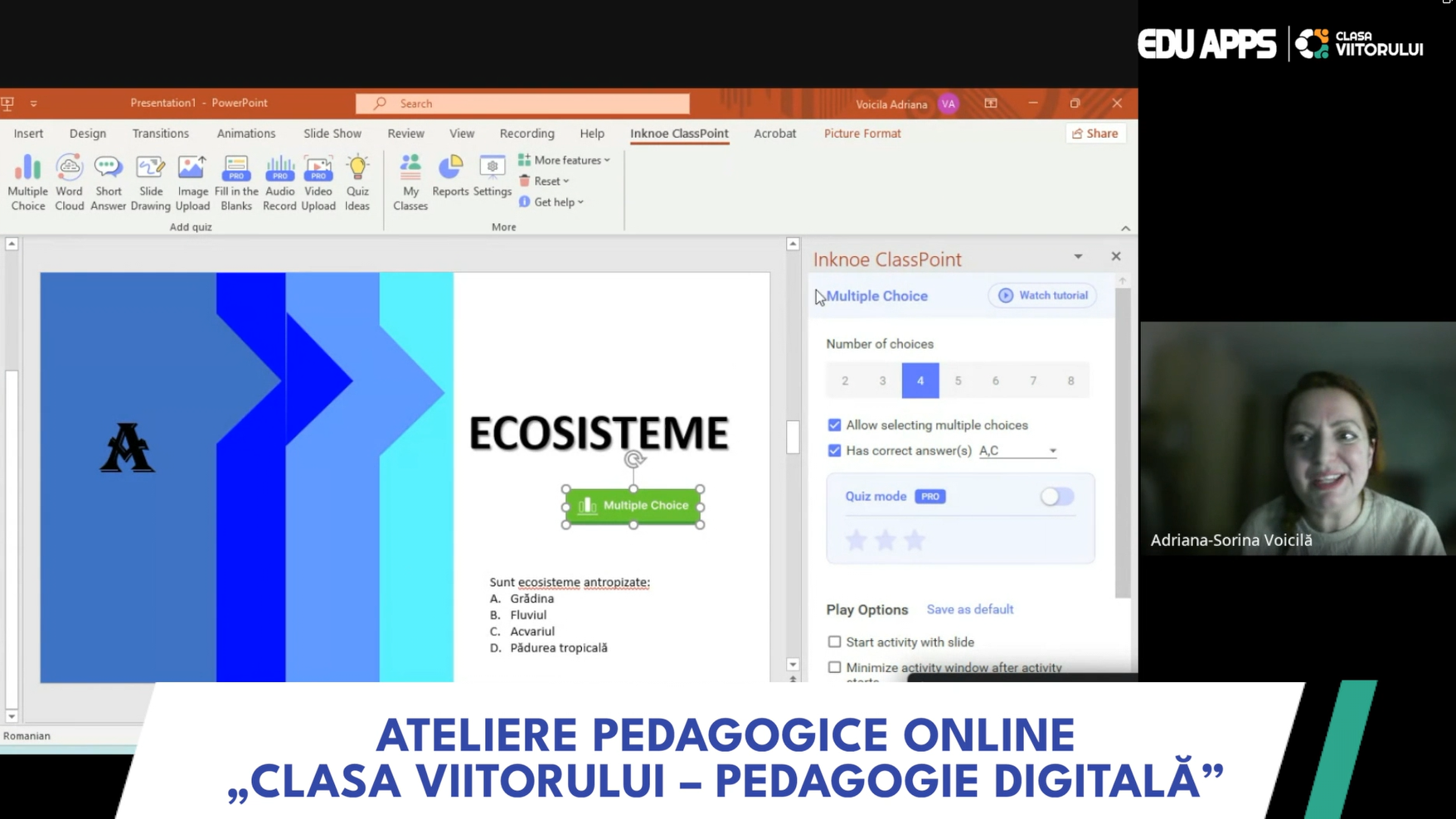Click the Watch tutorial button
This screenshot has width=1456, height=819.
tap(1042, 295)
